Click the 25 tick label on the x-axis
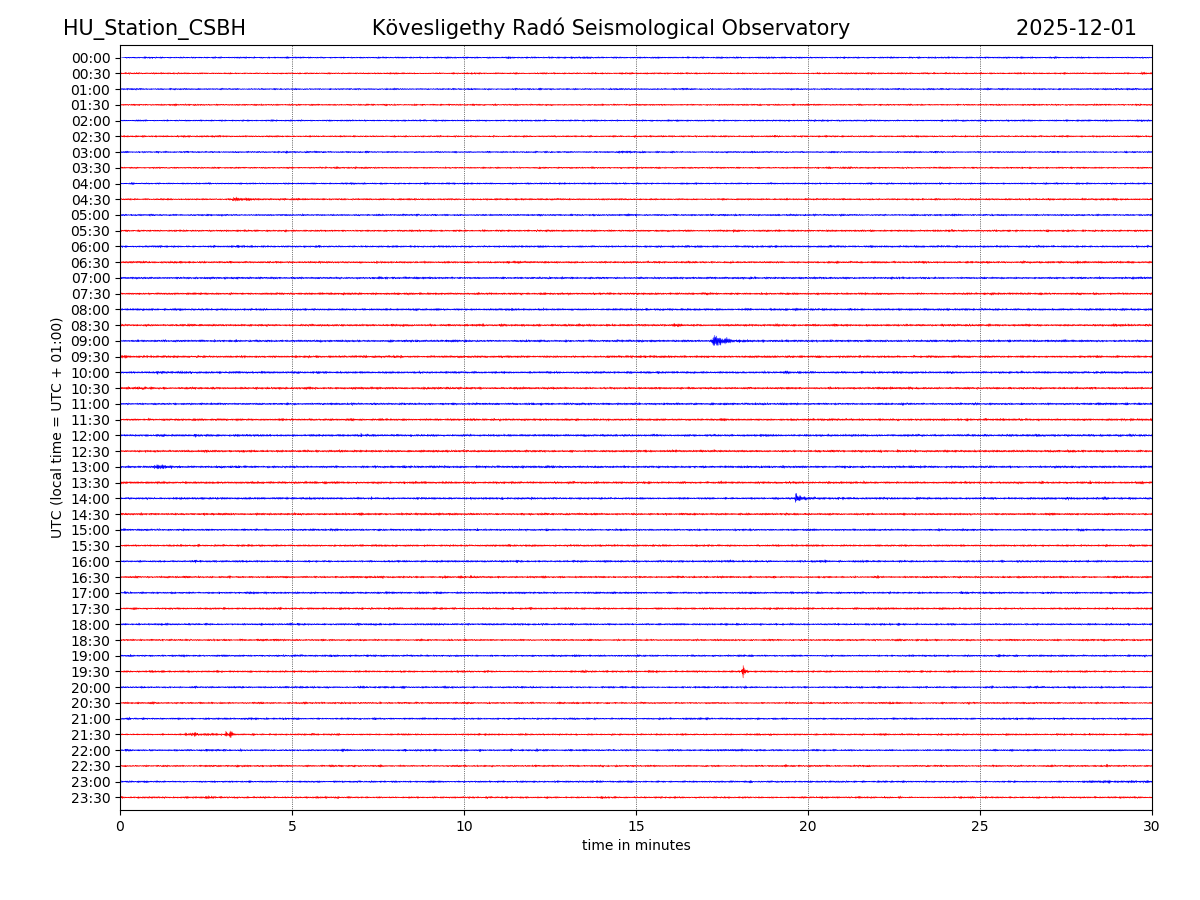 (980, 826)
